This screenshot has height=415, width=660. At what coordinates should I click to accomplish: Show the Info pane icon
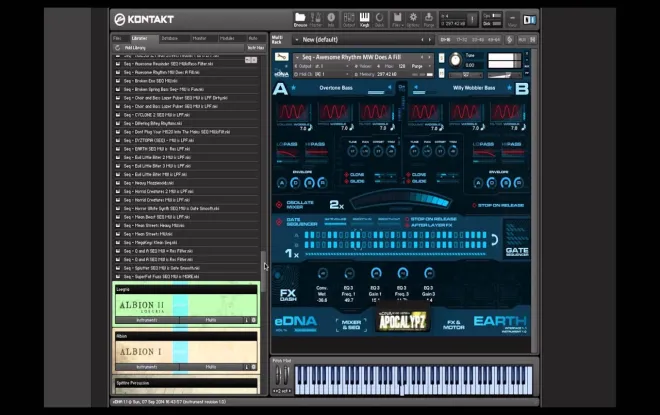click(x=331, y=19)
